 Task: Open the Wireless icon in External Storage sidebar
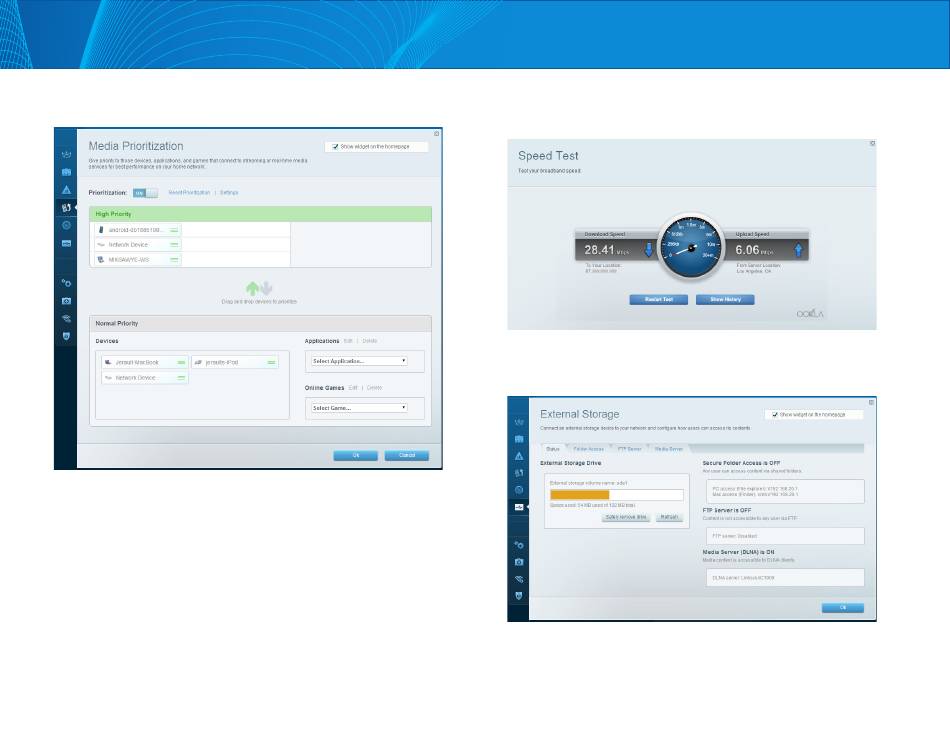519,578
